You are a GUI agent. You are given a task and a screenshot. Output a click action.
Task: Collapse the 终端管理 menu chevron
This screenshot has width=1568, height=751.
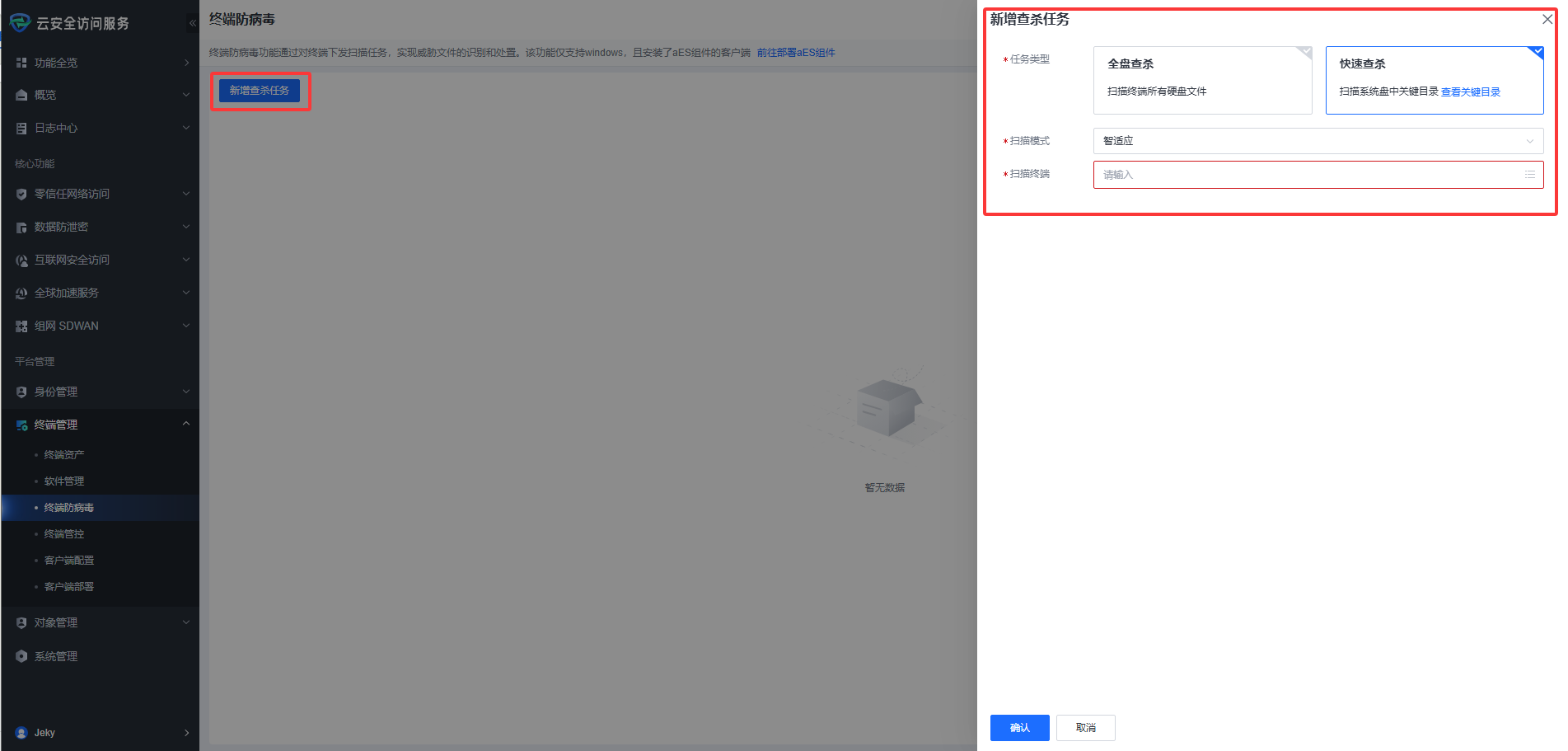point(186,424)
